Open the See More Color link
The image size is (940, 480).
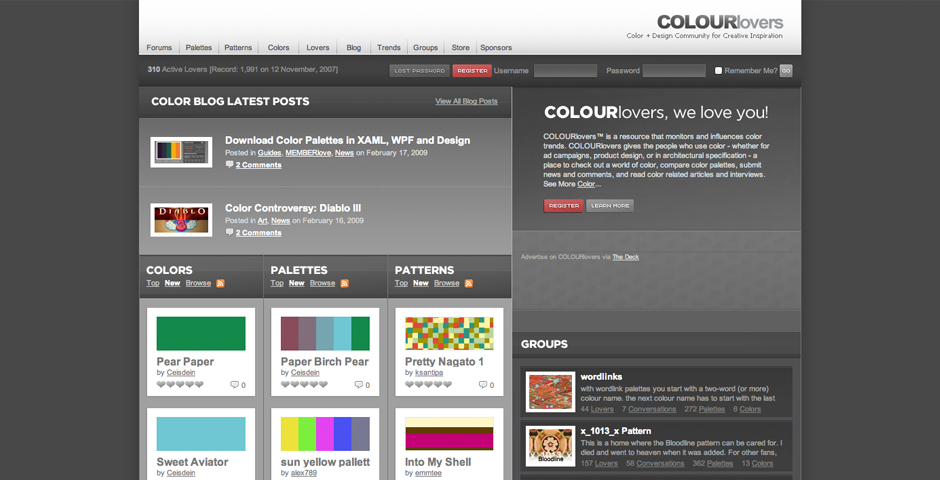click(x=585, y=185)
